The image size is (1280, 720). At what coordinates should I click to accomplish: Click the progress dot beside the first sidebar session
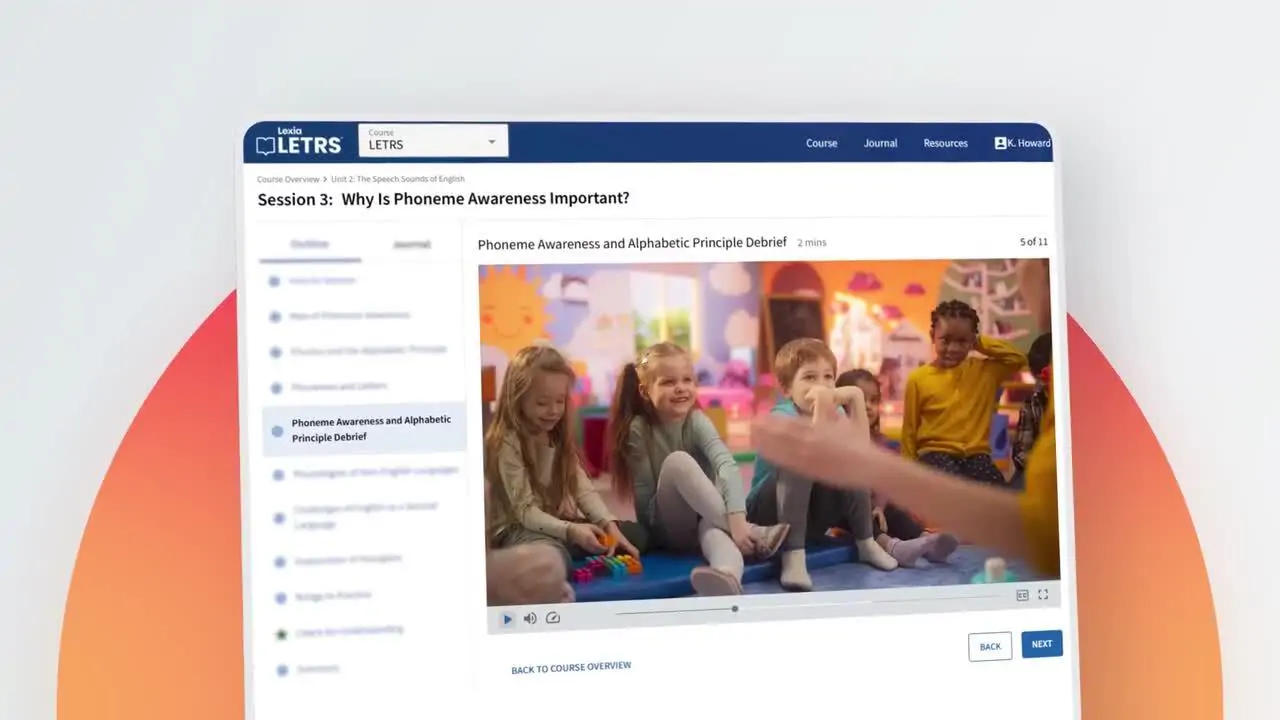[x=274, y=281]
